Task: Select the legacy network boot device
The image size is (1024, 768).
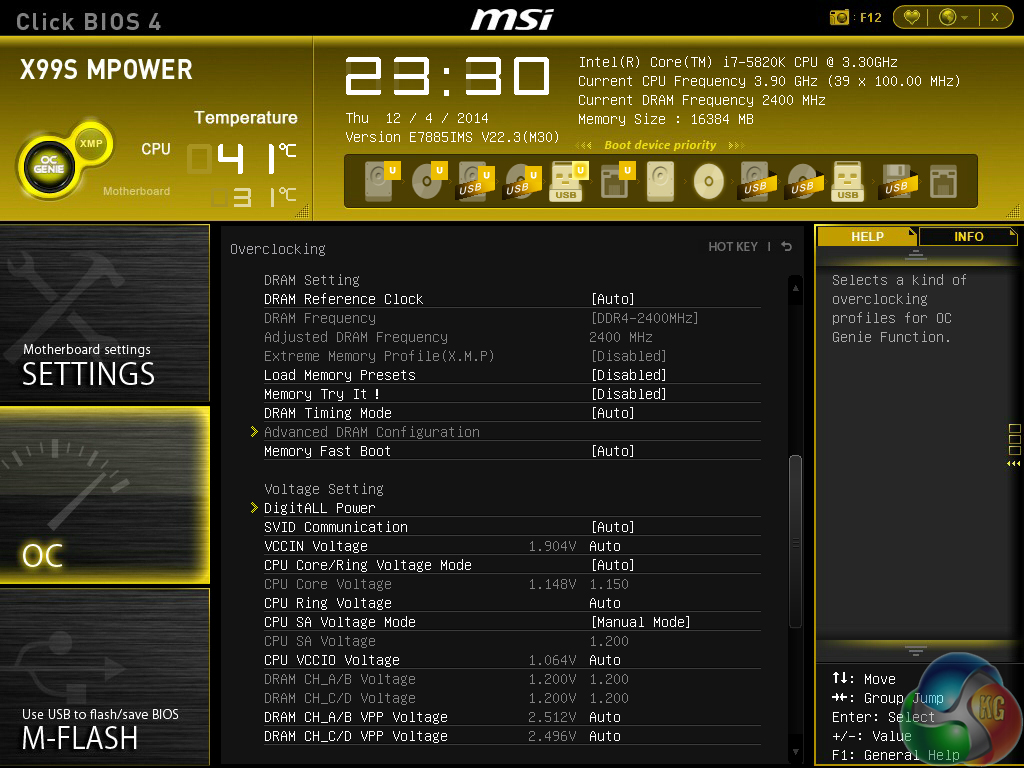Action: coord(943,181)
